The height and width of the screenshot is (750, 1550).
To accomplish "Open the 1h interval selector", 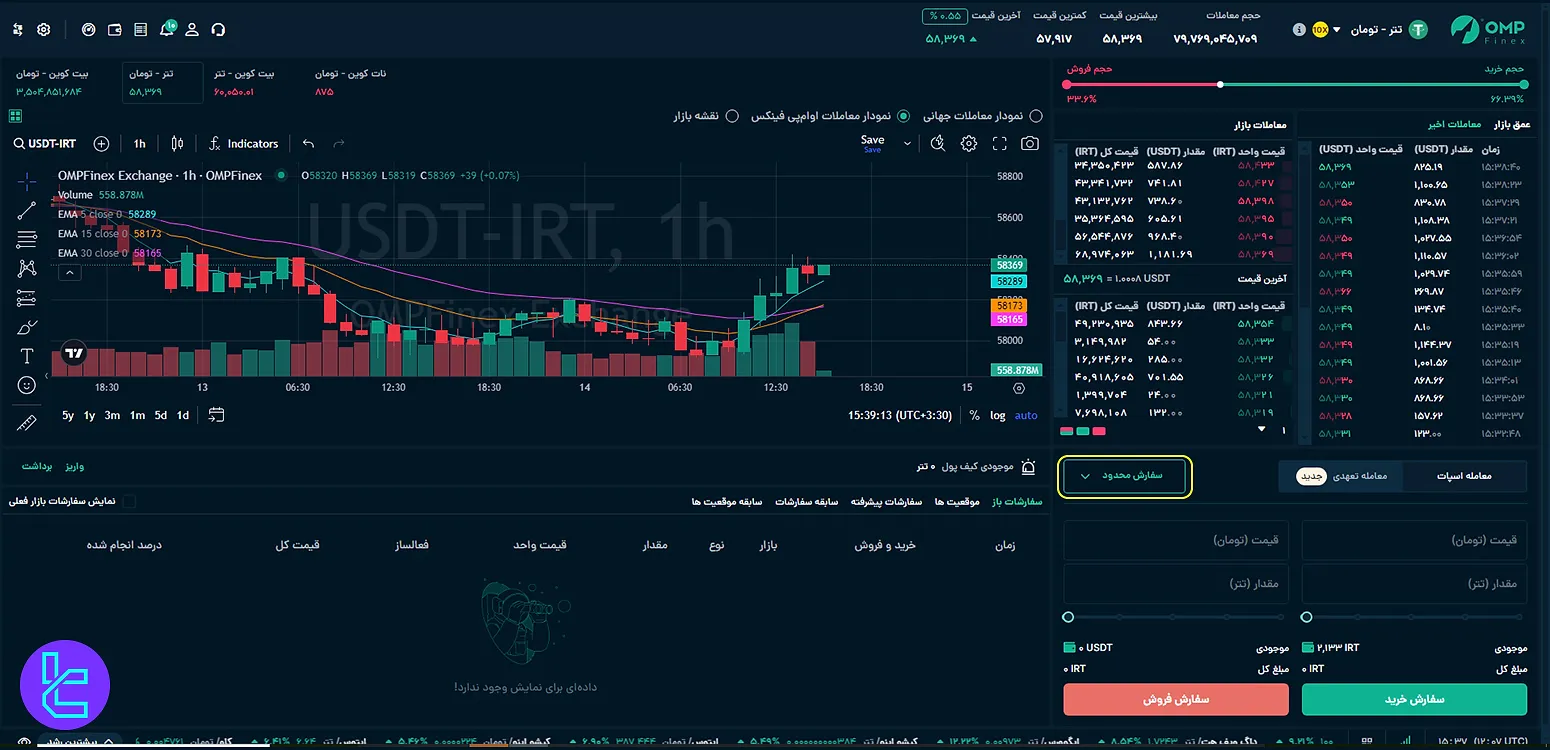I will [138, 143].
